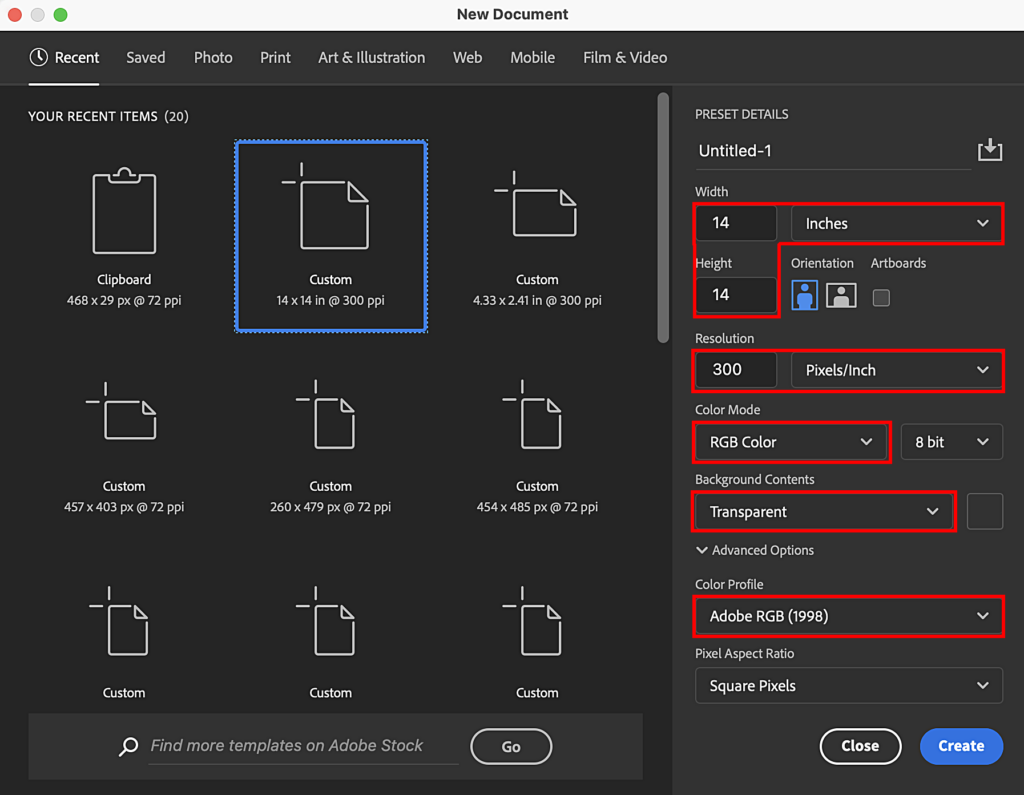Click the save preset download icon
This screenshot has width=1024, height=795.
tap(990, 149)
